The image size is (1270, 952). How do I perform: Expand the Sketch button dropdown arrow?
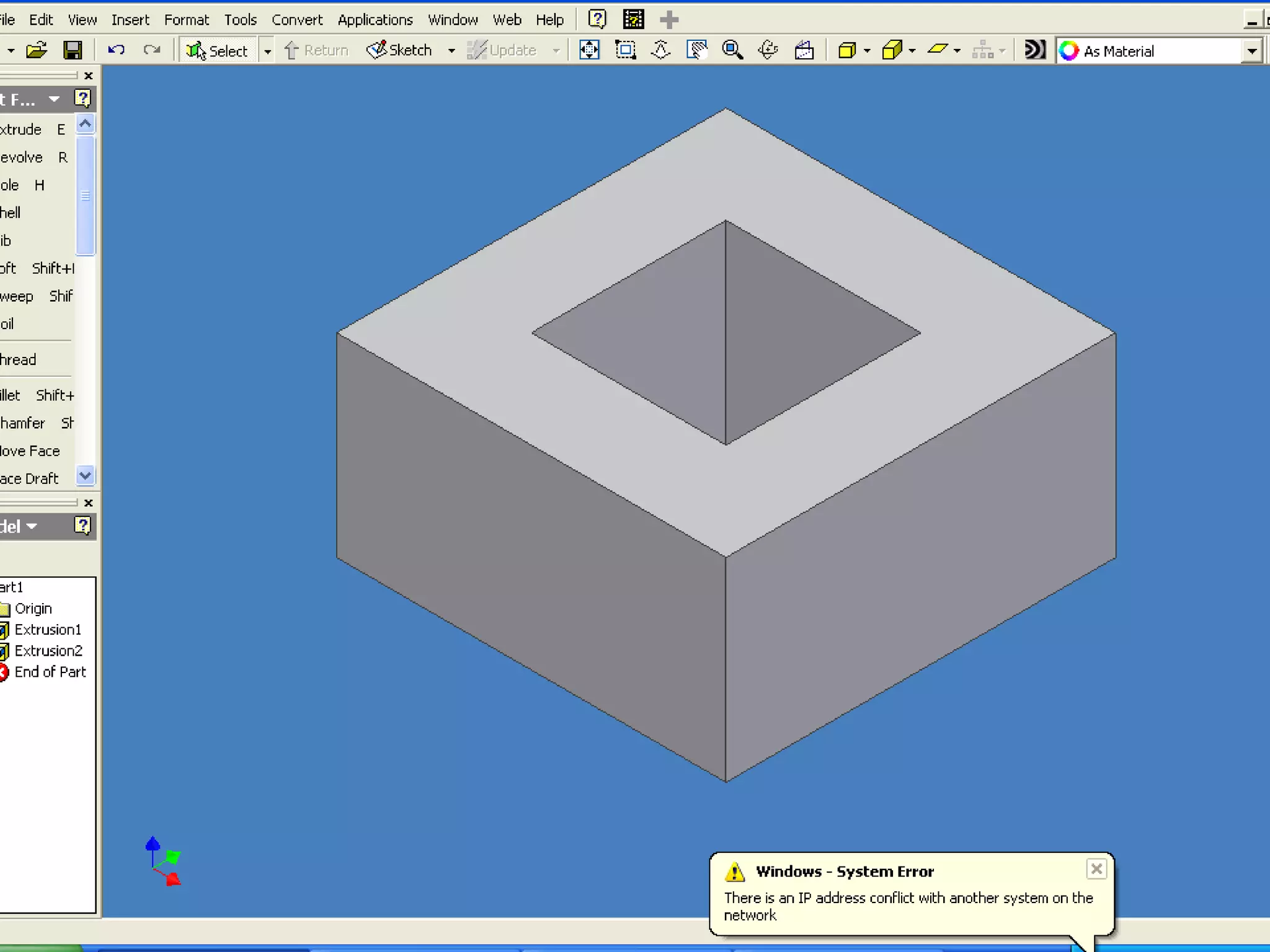point(451,51)
